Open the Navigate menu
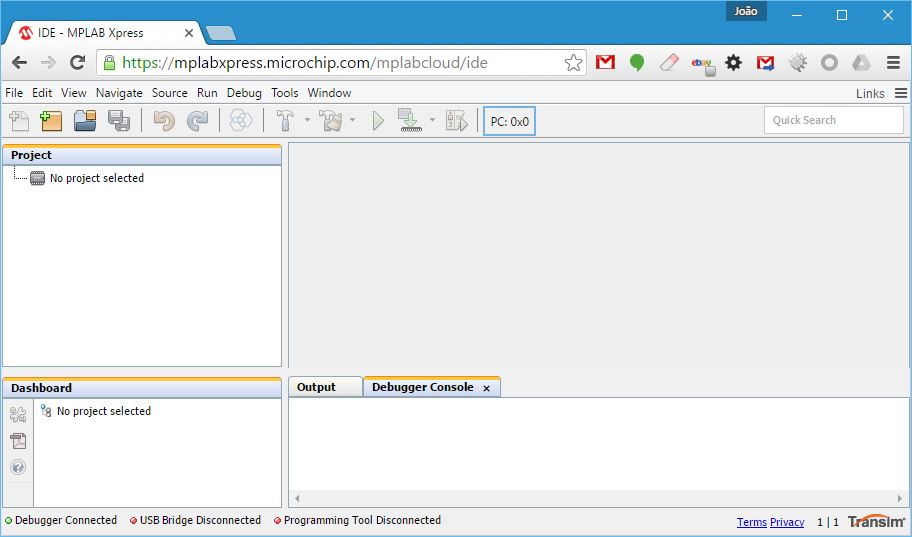This screenshot has width=912, height=537. tap(119, 93)
